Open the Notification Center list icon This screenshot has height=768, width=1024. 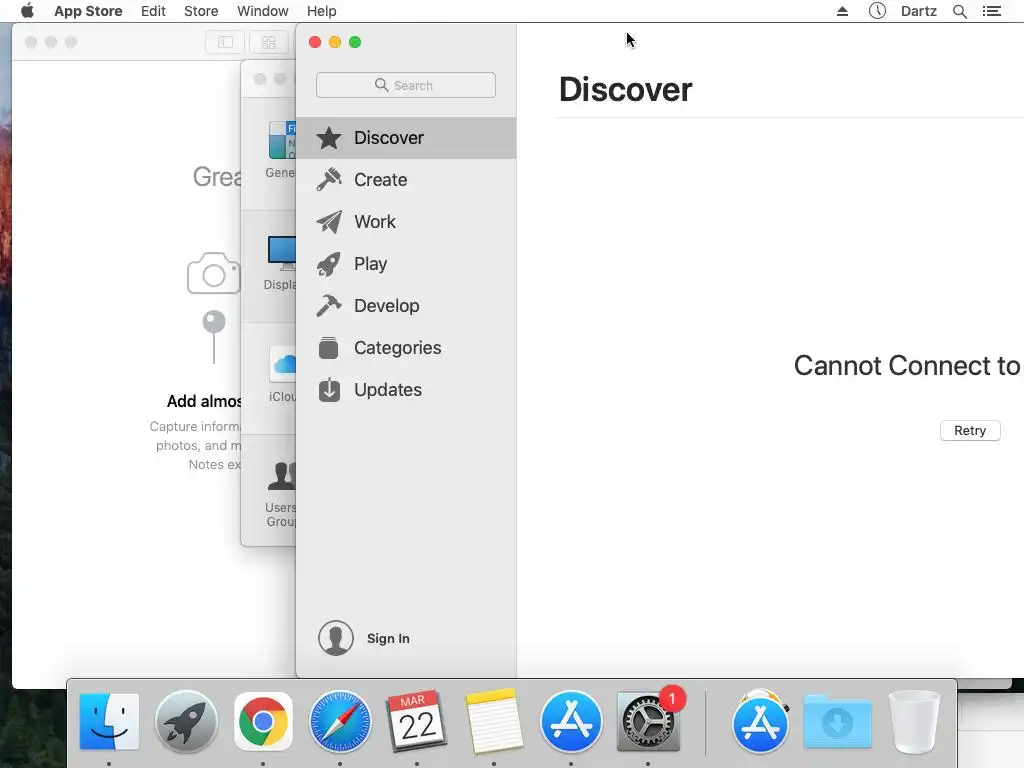coord(991,11)
